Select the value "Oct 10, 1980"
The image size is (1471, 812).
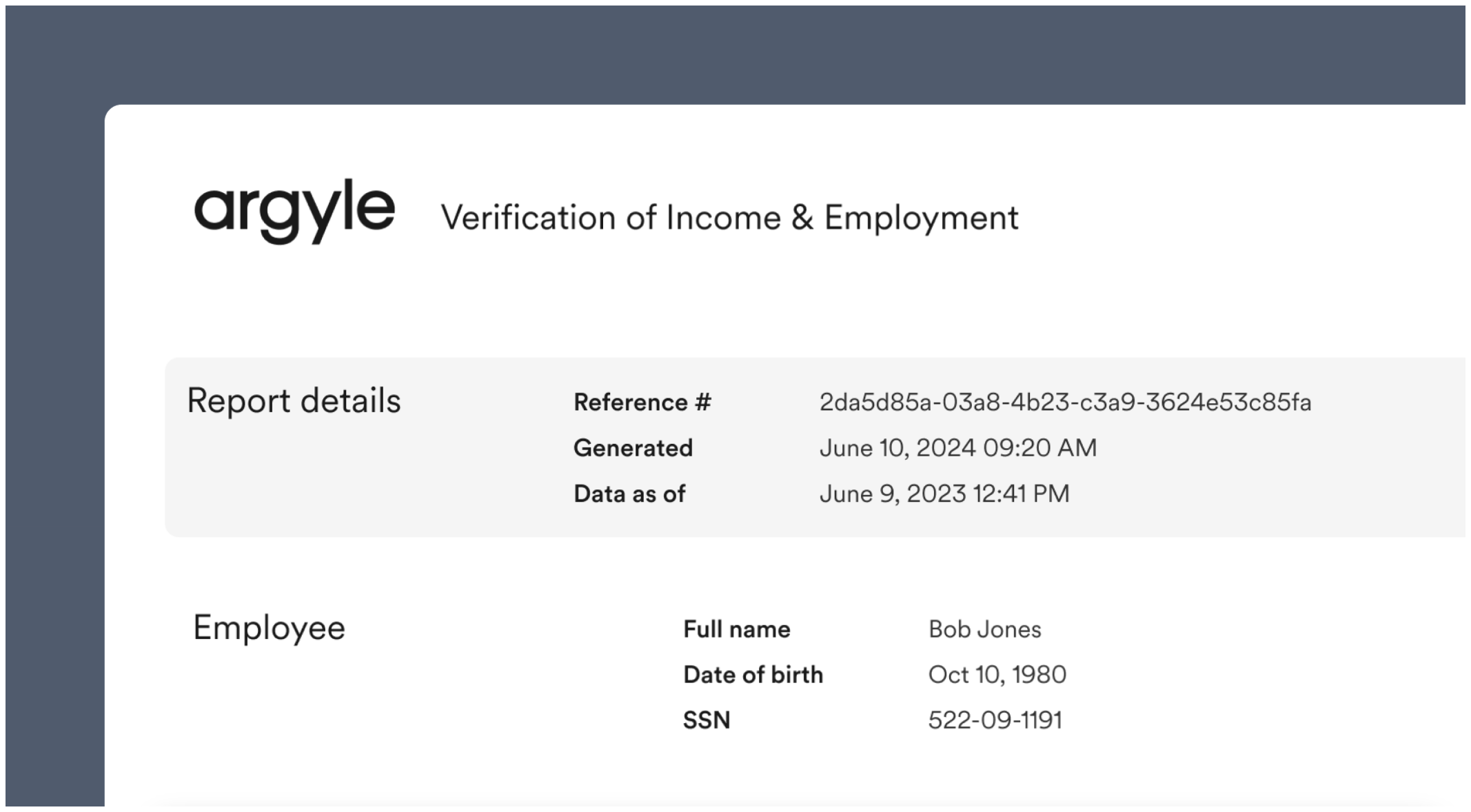pyautogui.click(x=997, y=675)
